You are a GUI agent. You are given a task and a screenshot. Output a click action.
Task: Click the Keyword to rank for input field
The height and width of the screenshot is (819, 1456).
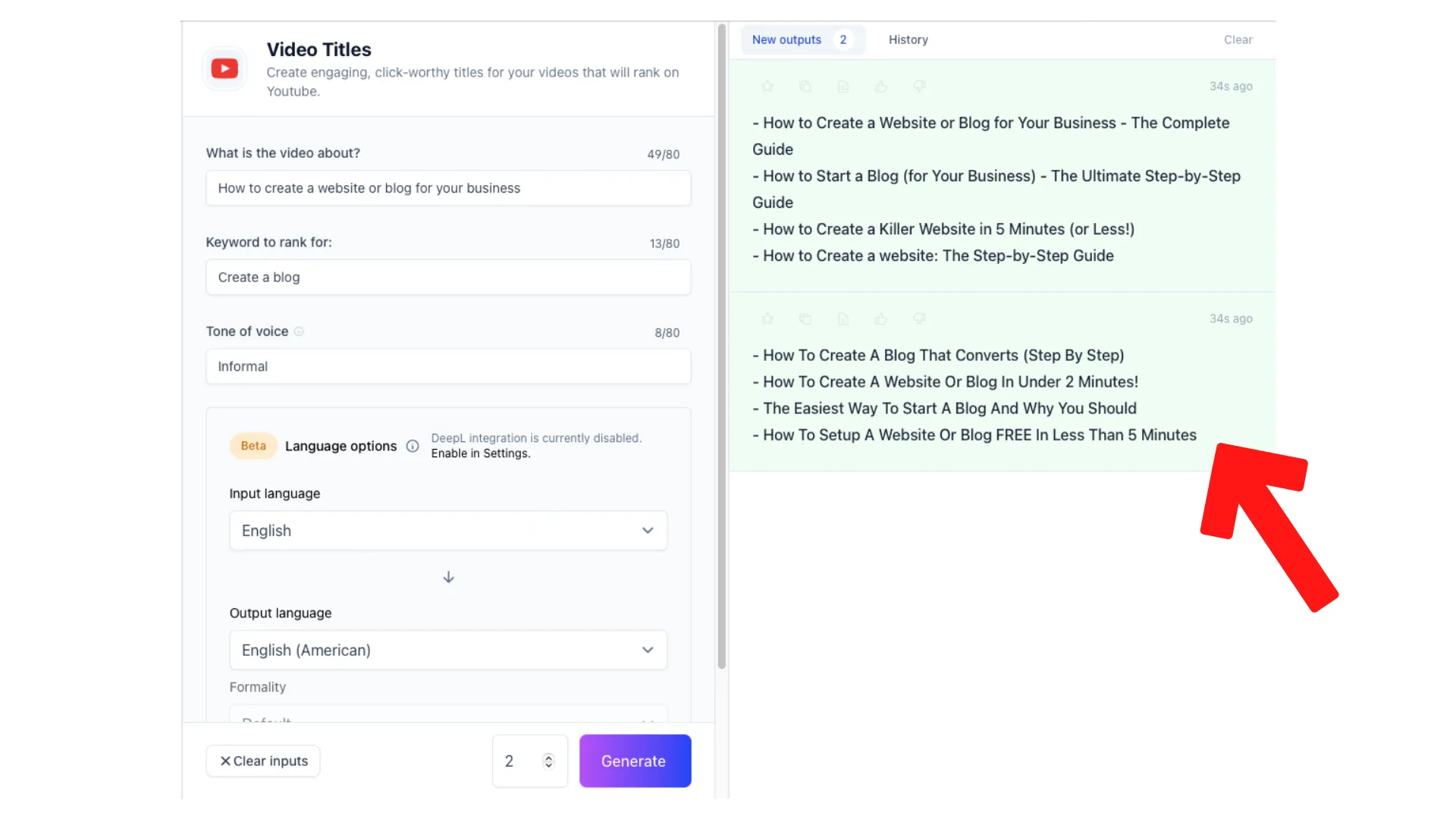(x=447, y=277)
